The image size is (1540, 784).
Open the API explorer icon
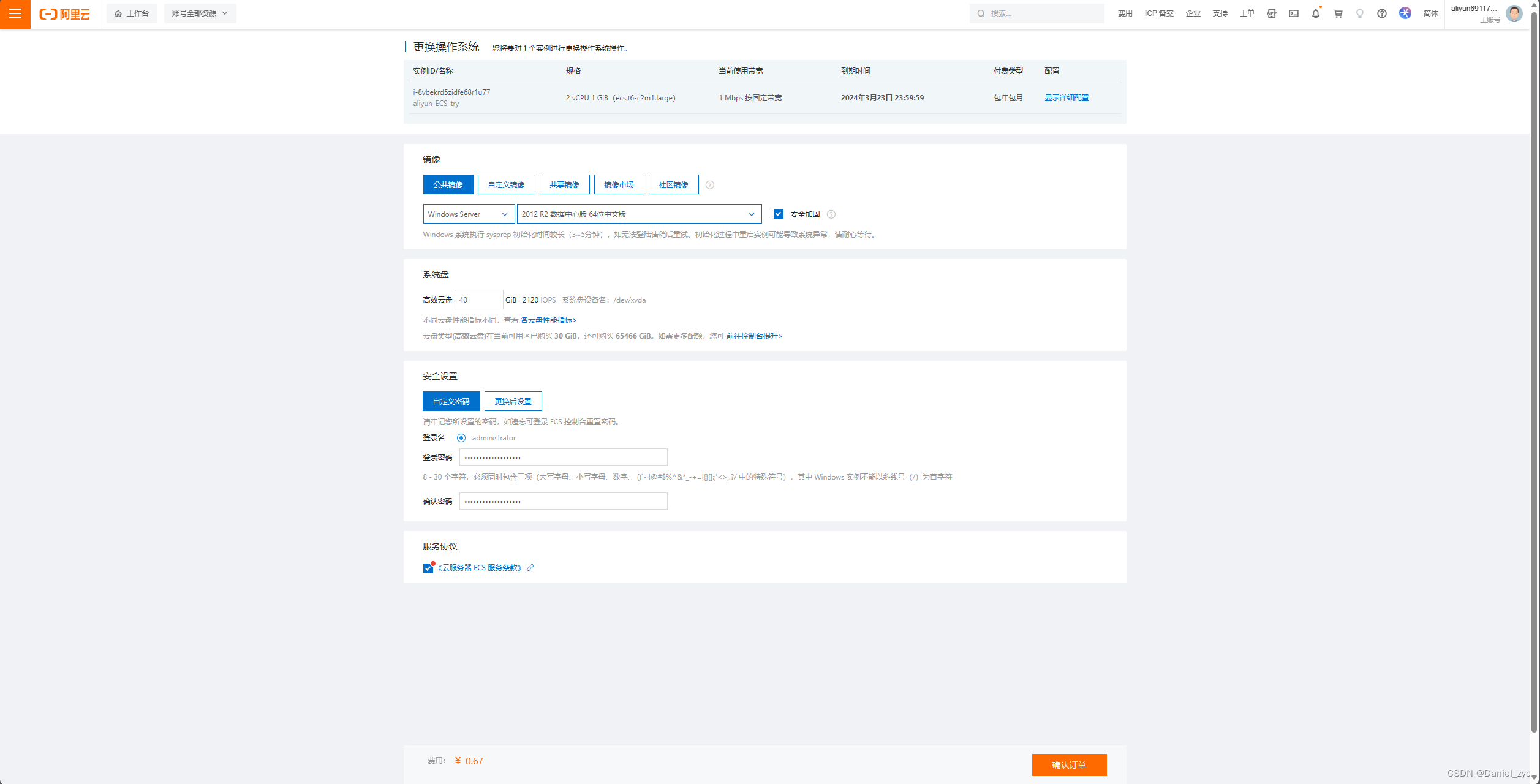click(1272, 13)
